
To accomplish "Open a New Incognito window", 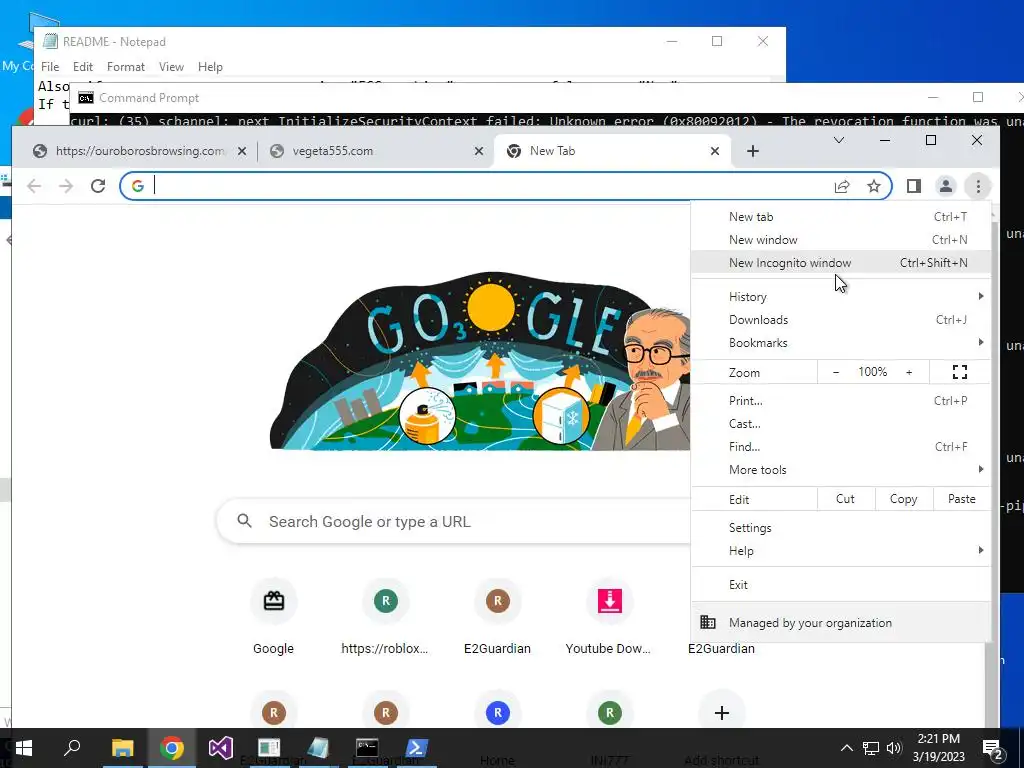I will [x=841, y=263].
